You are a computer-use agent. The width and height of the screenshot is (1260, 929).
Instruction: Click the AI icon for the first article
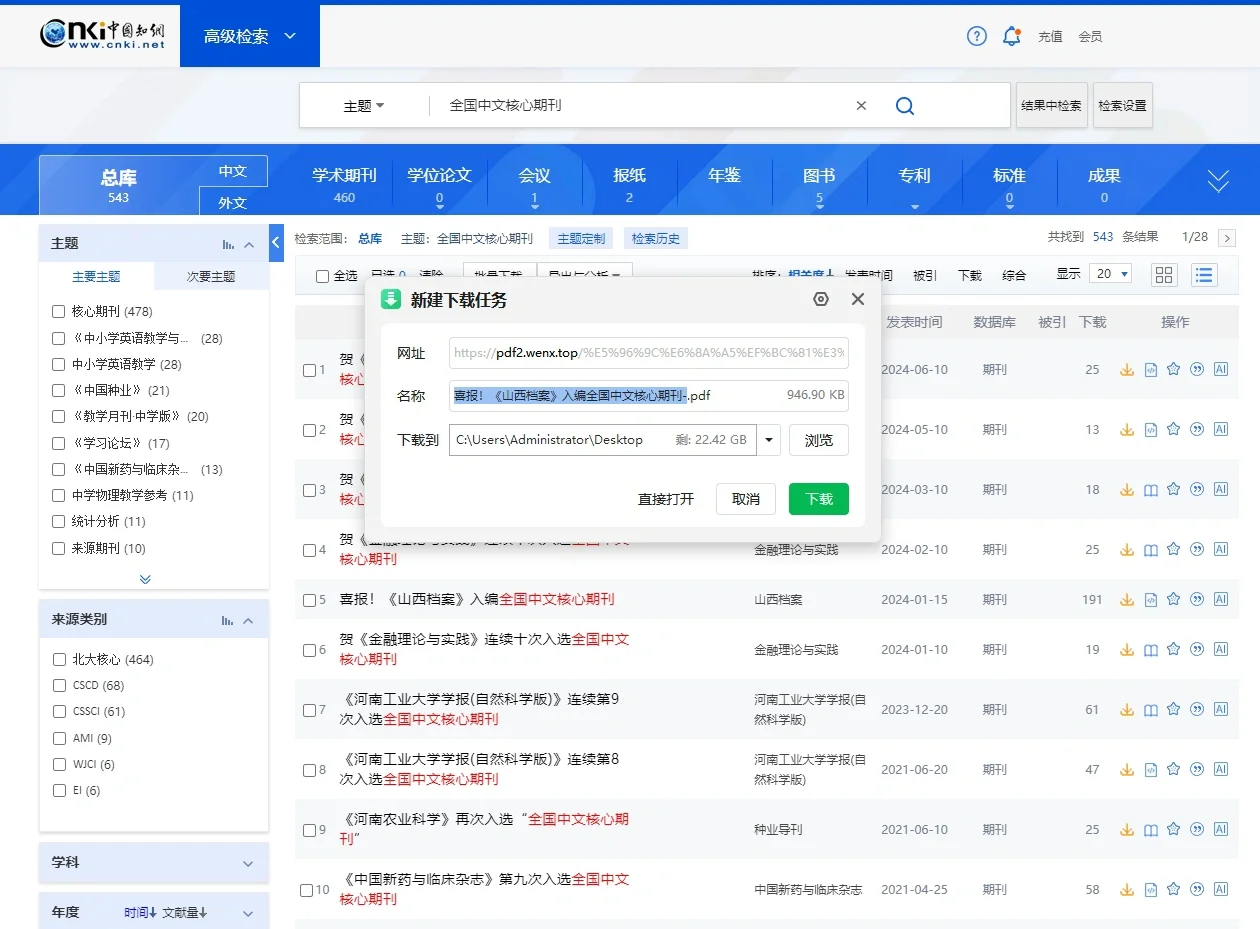pyautogui.click(x=1221, y=369)
